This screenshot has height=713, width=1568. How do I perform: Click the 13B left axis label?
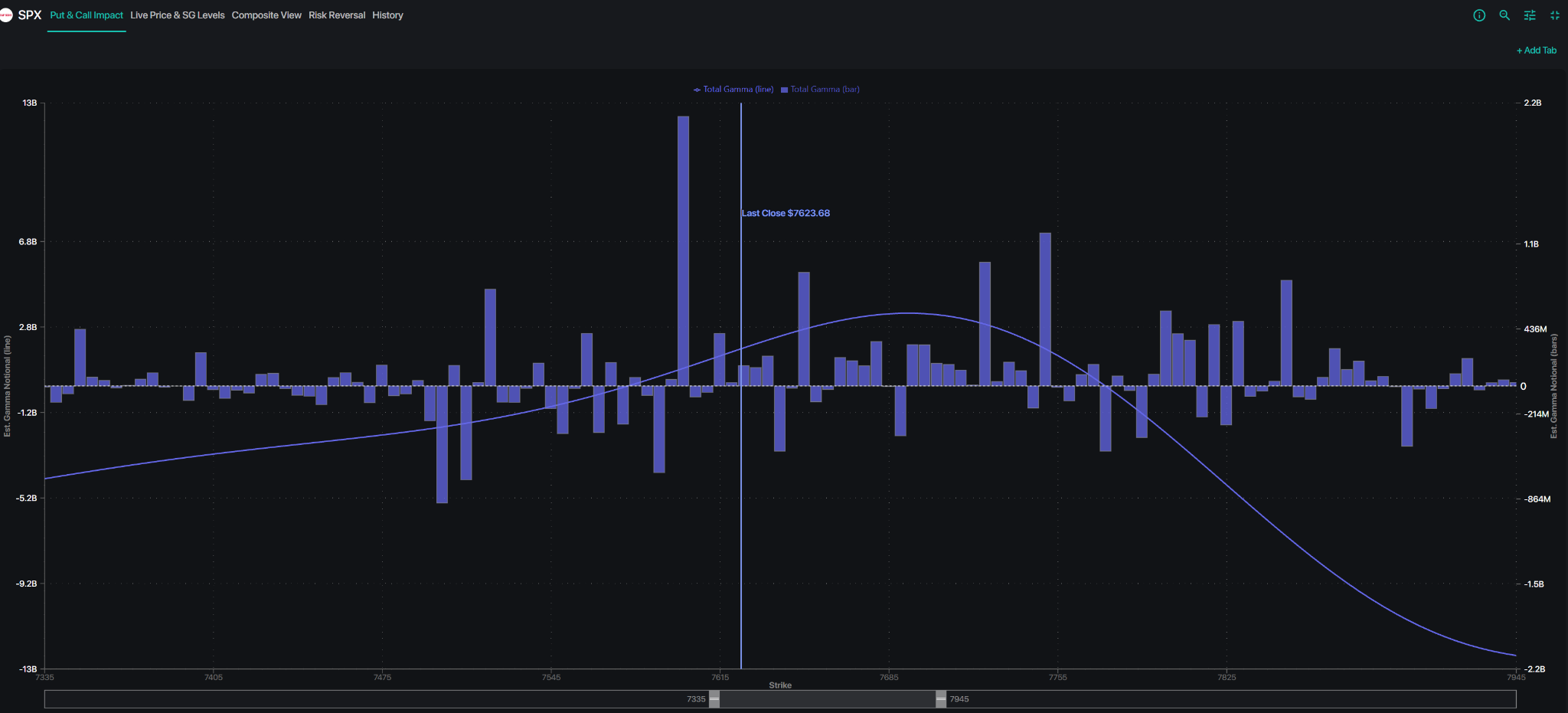click(29, 103)
